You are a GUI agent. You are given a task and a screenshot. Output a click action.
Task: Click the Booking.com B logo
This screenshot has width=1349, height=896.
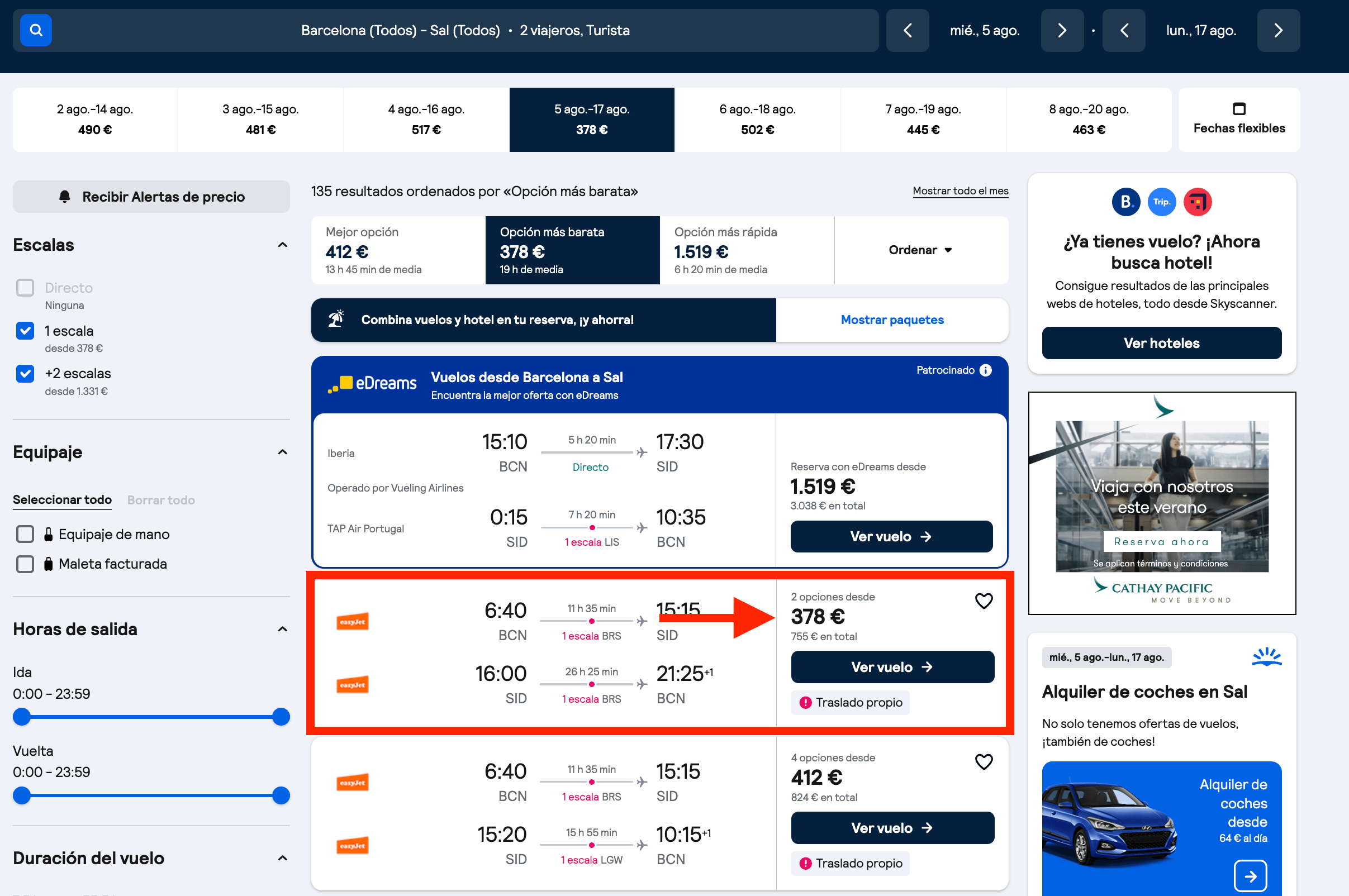[x=1125, y=202]
